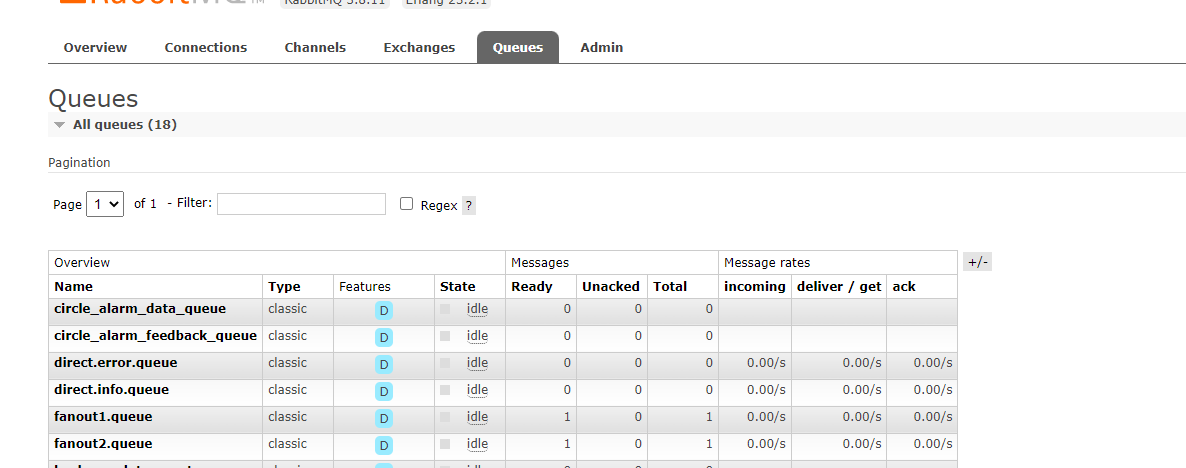Image resolution: width=1186 pixels, height=468 pixels.
Task: Sort queues by Name column header
Action: pyautogui.click(x=74, y=286)
